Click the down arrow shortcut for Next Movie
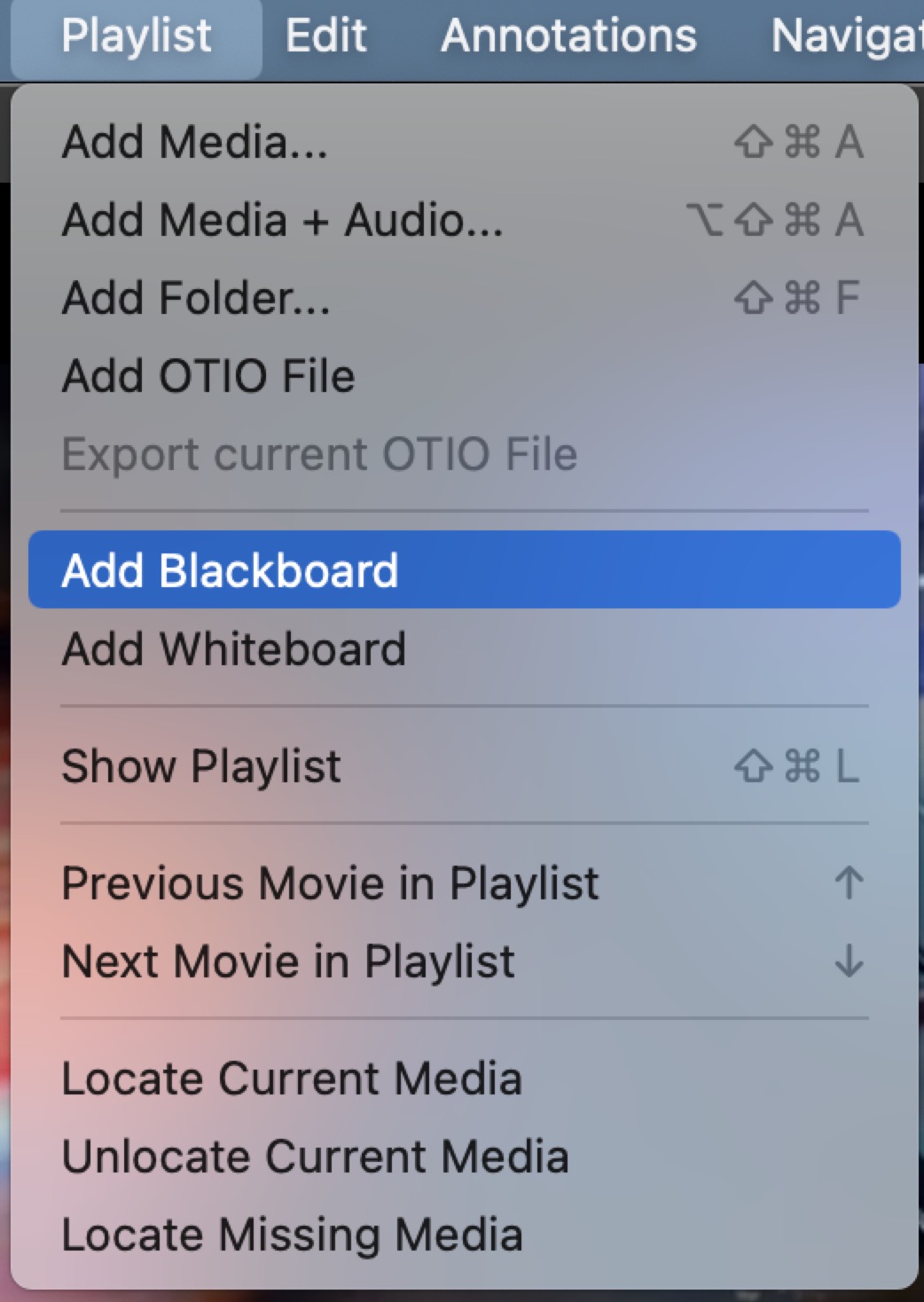The width and height of the screenshot is (924, 1302). pyautogui.click(x=849, y=961)
